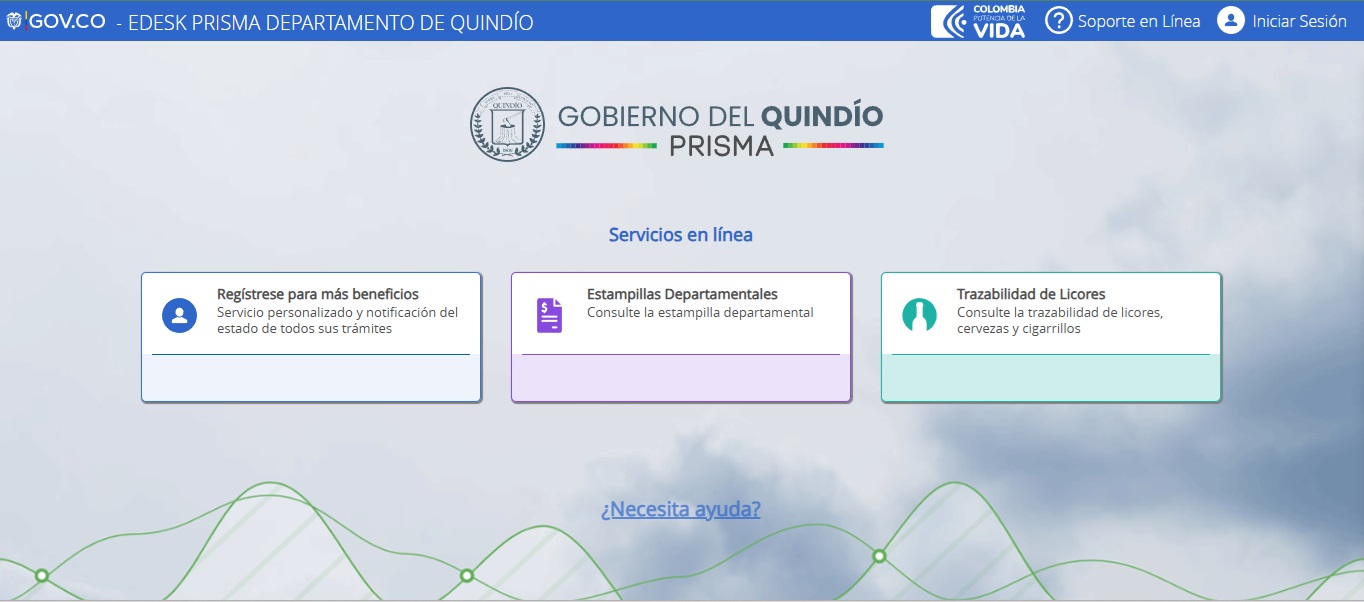Click the Servicios en línea heading
Screen dimensions: 1364x602
[x=681, y=235]
